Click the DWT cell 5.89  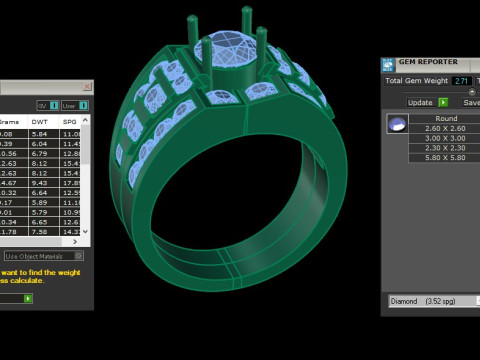point(44,202)
